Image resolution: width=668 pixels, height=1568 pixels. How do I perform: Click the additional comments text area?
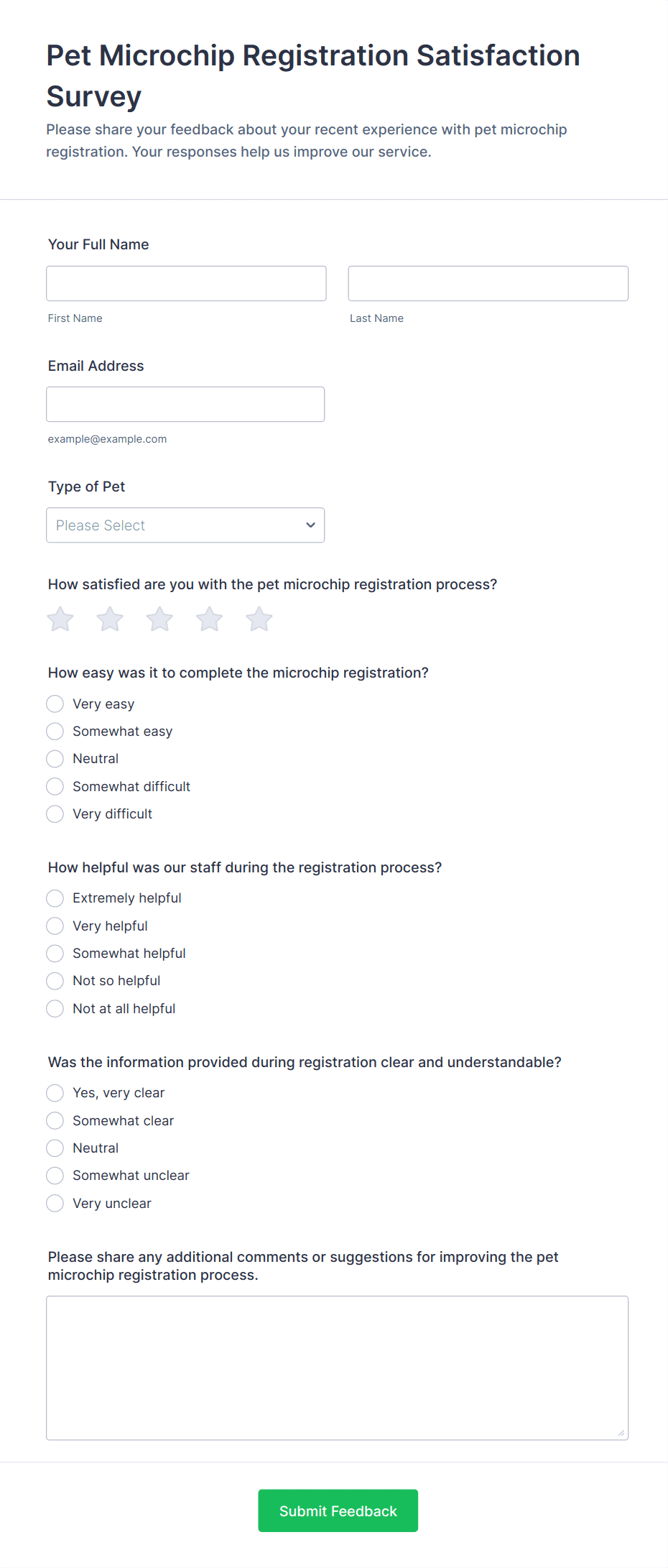point(338,1365)
